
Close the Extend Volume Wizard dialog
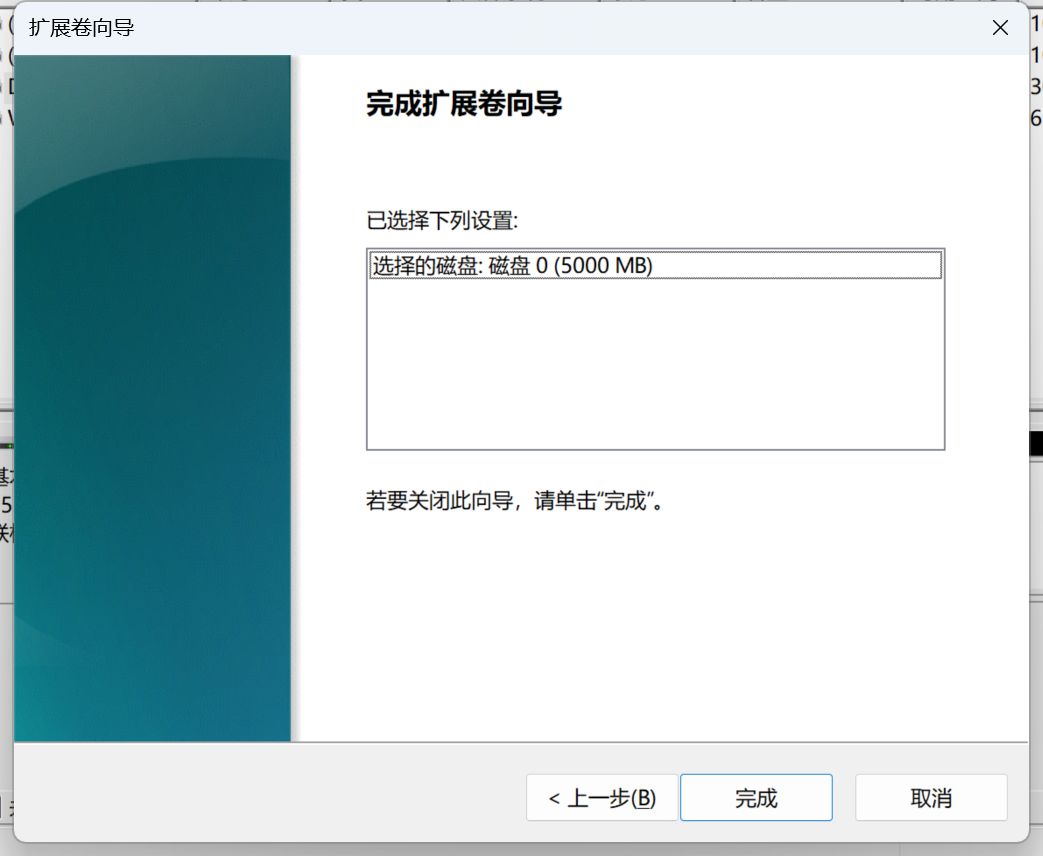(x=999, y=28)
